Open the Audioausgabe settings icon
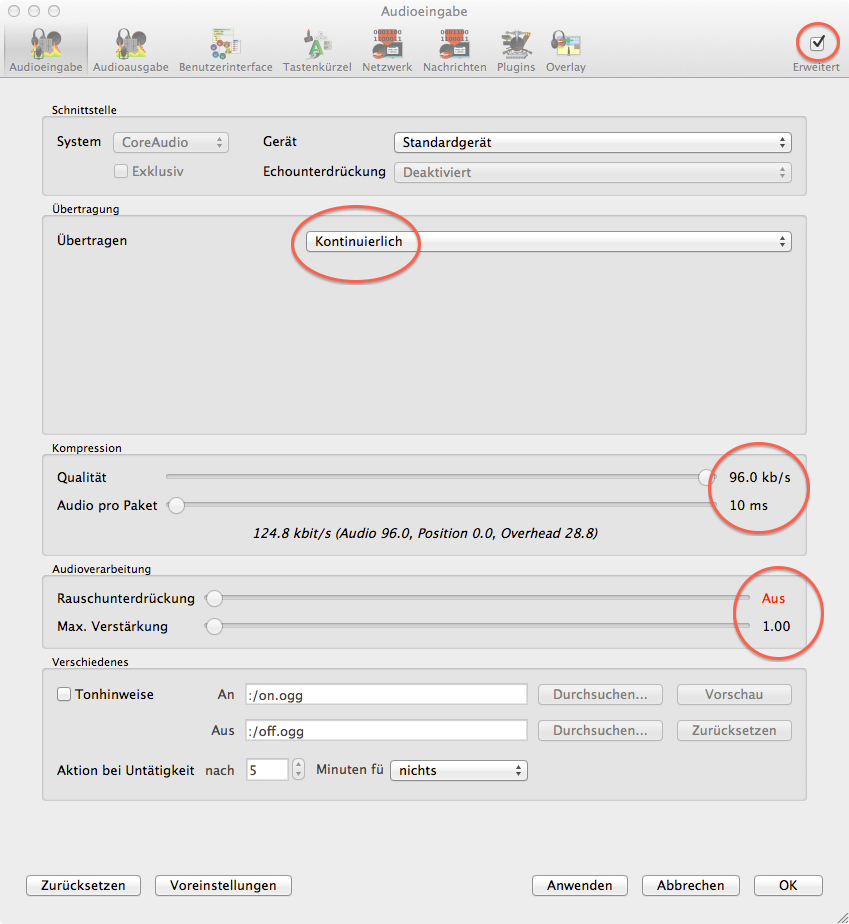 pyautogui.click(x=130, y=46)
